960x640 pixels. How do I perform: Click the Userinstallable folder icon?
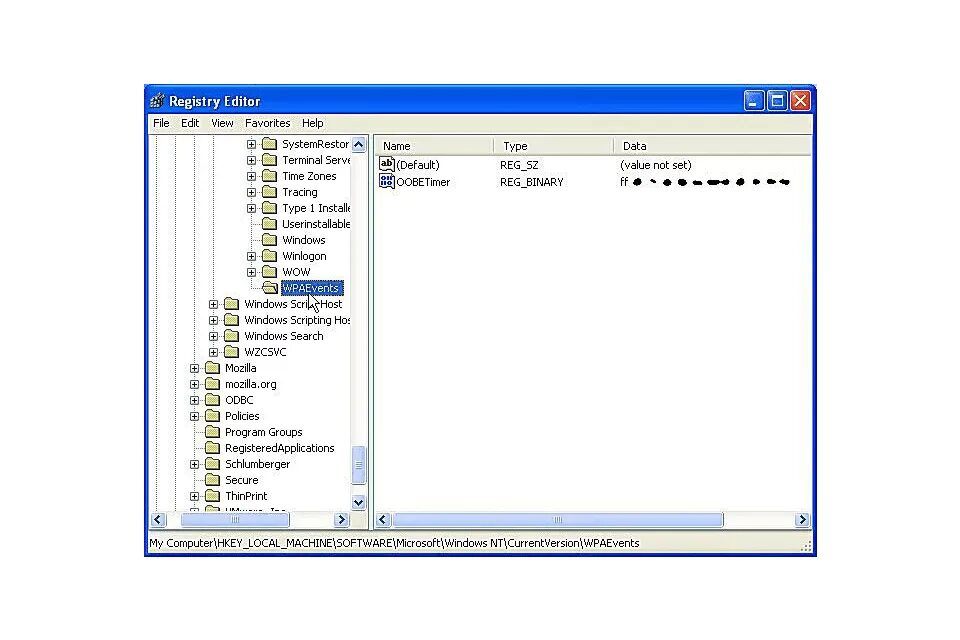(x=269, y=224)
